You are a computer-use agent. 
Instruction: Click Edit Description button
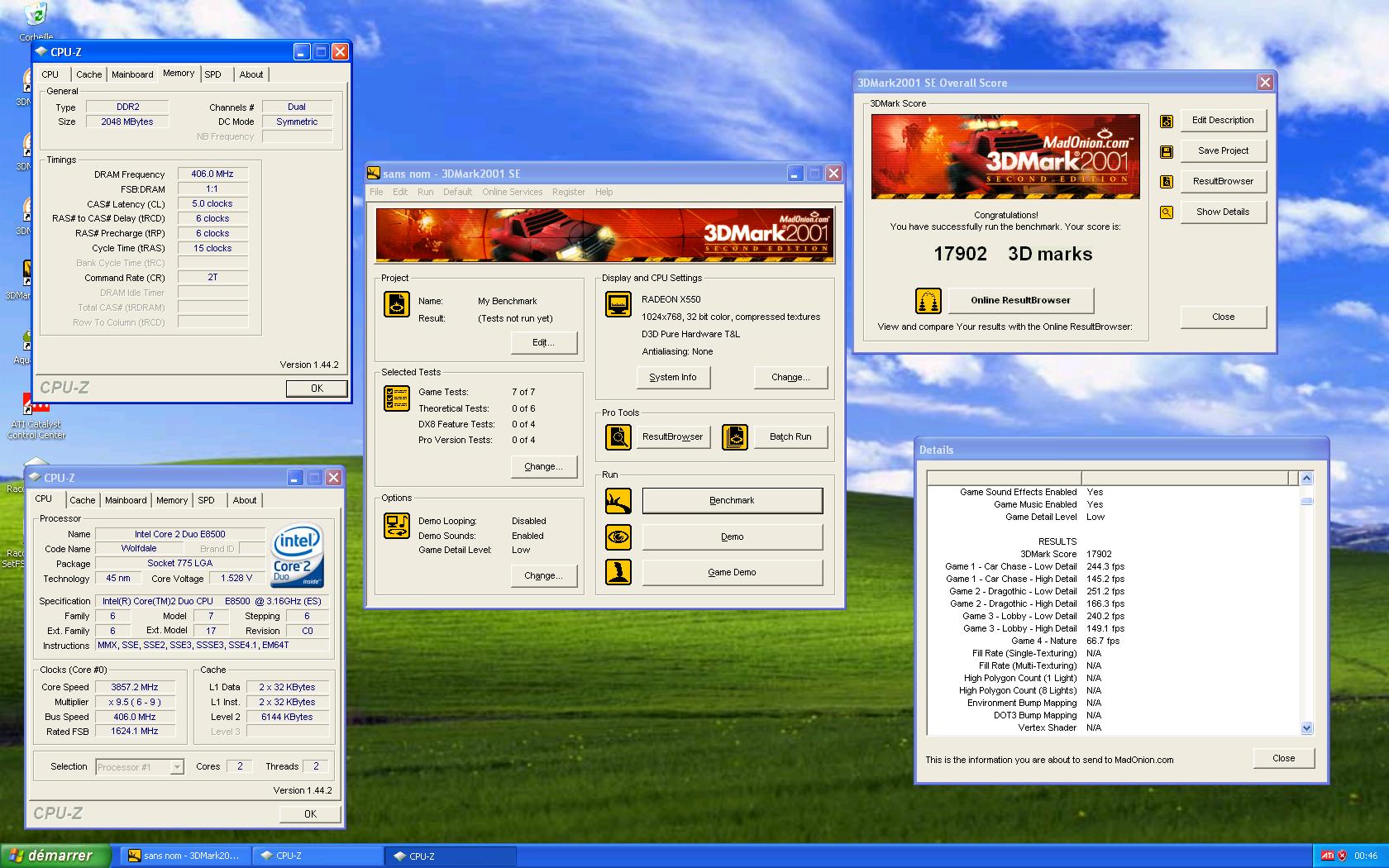click(x=1223, y=120)
